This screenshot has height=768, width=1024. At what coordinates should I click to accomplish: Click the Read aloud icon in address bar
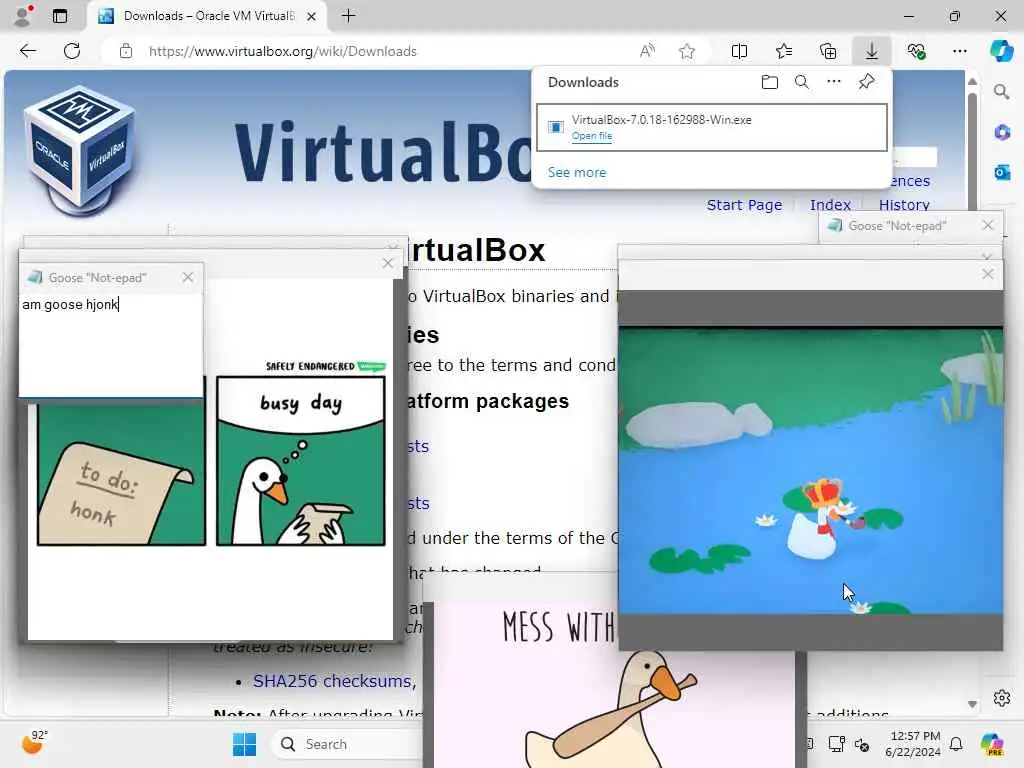647,51
